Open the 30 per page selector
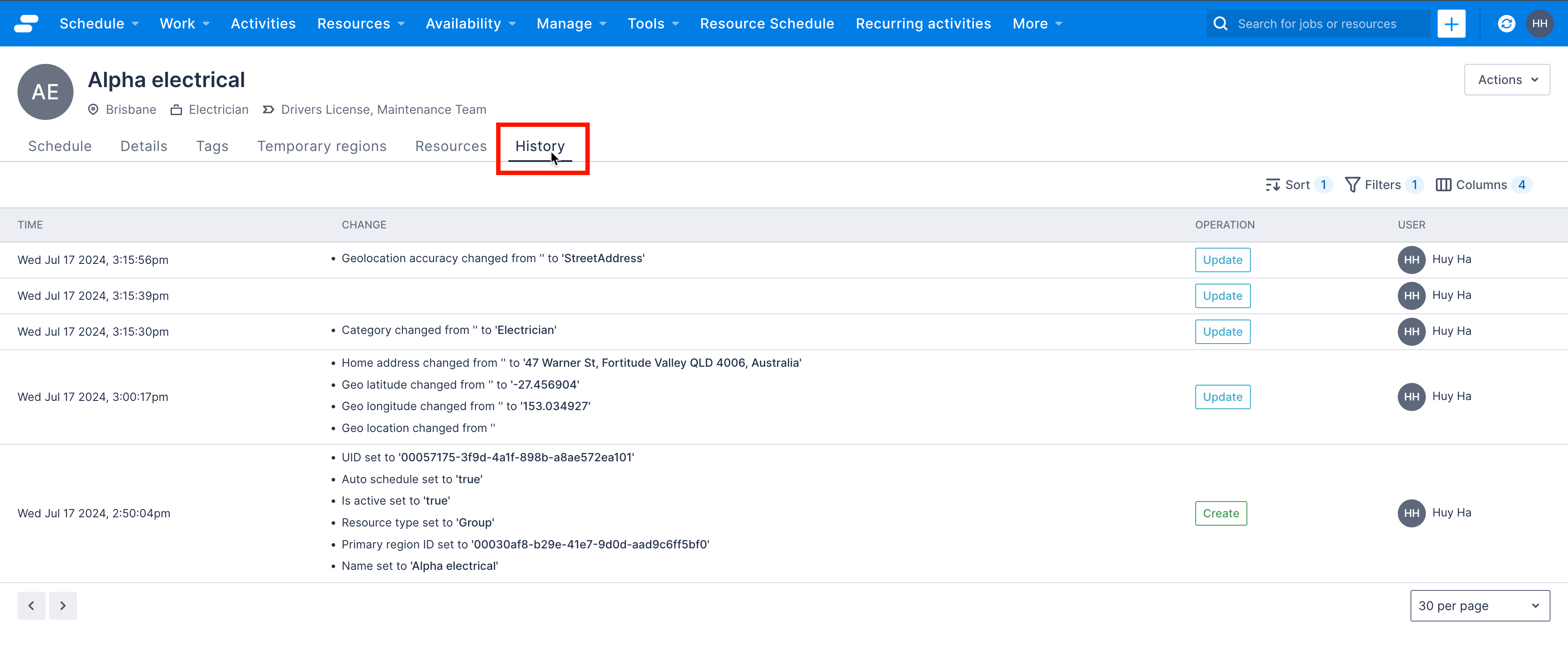 (1479, 606)
